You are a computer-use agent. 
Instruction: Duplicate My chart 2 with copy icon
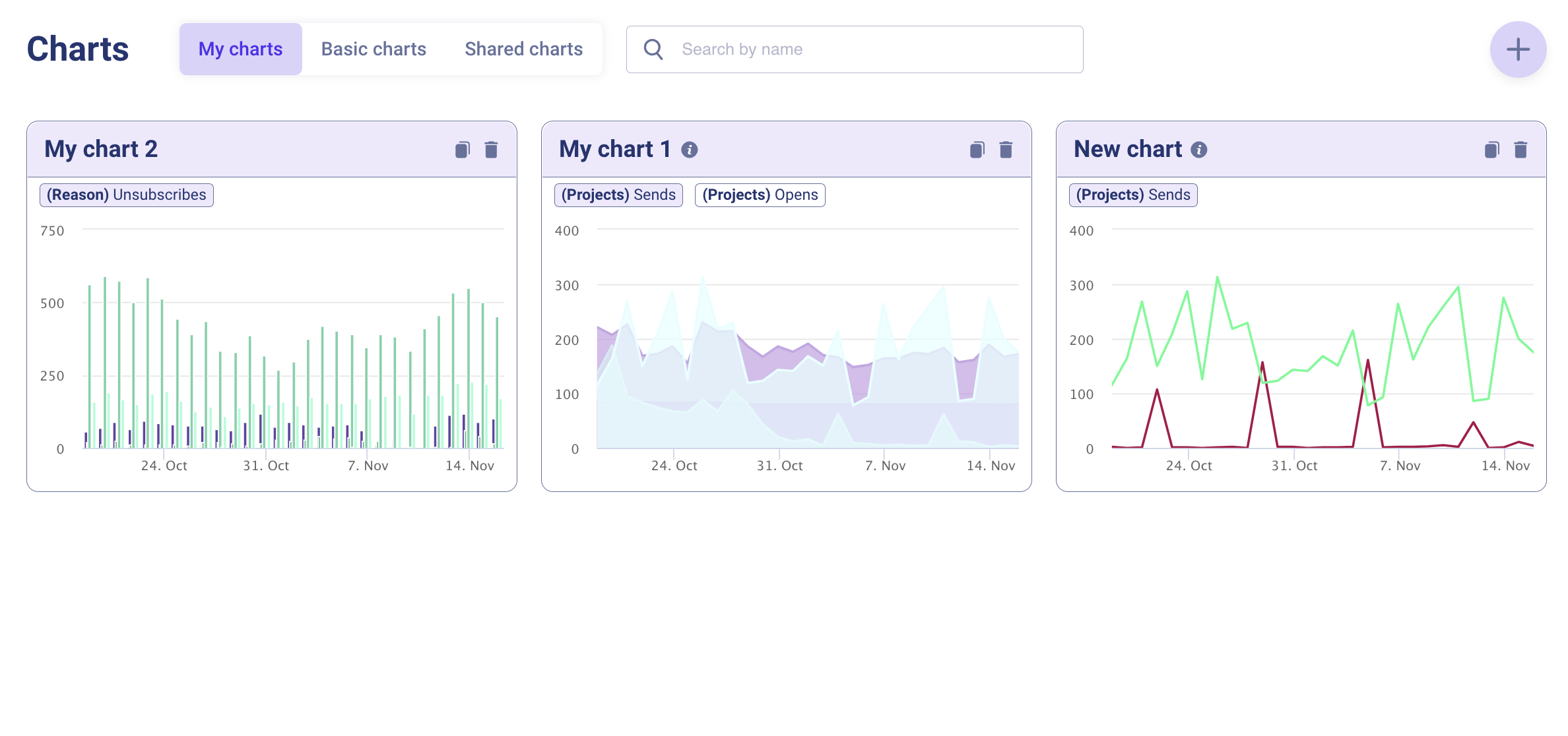[x=462, y=150]
